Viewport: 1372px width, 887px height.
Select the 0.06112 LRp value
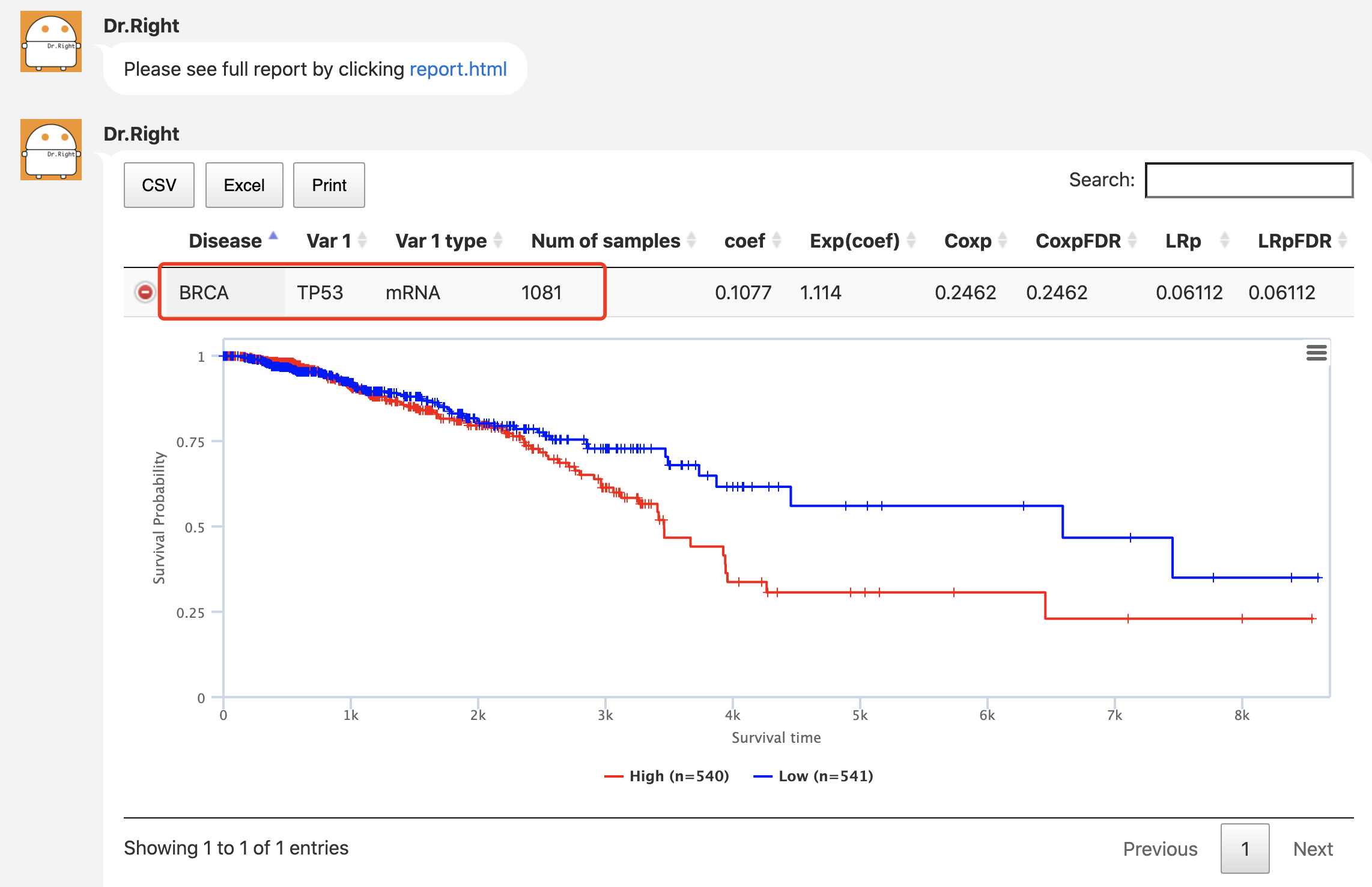point(1189,293)
